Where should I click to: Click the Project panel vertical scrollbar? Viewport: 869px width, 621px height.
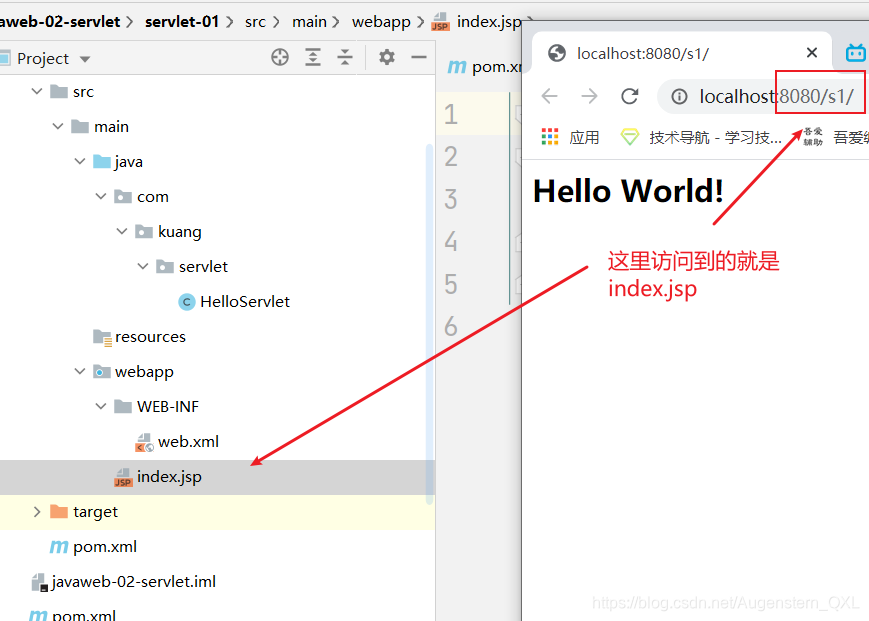(x=429, y=324)
